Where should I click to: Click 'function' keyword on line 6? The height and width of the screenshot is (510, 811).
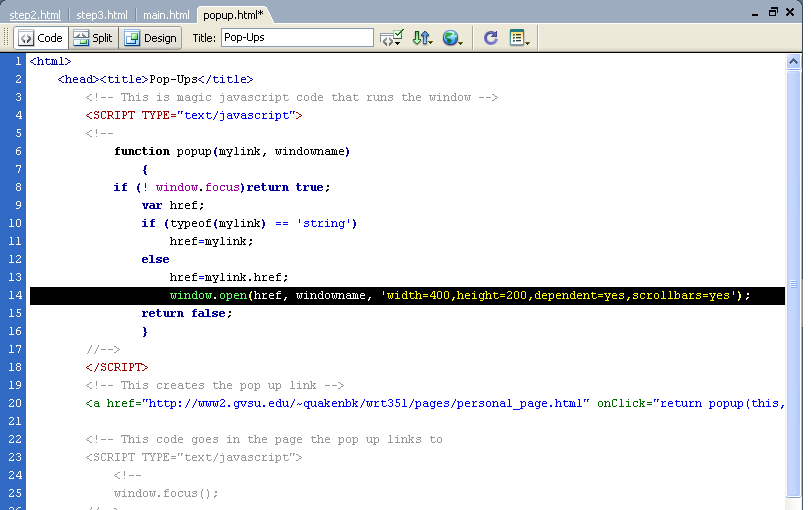[x=142, y=152]
